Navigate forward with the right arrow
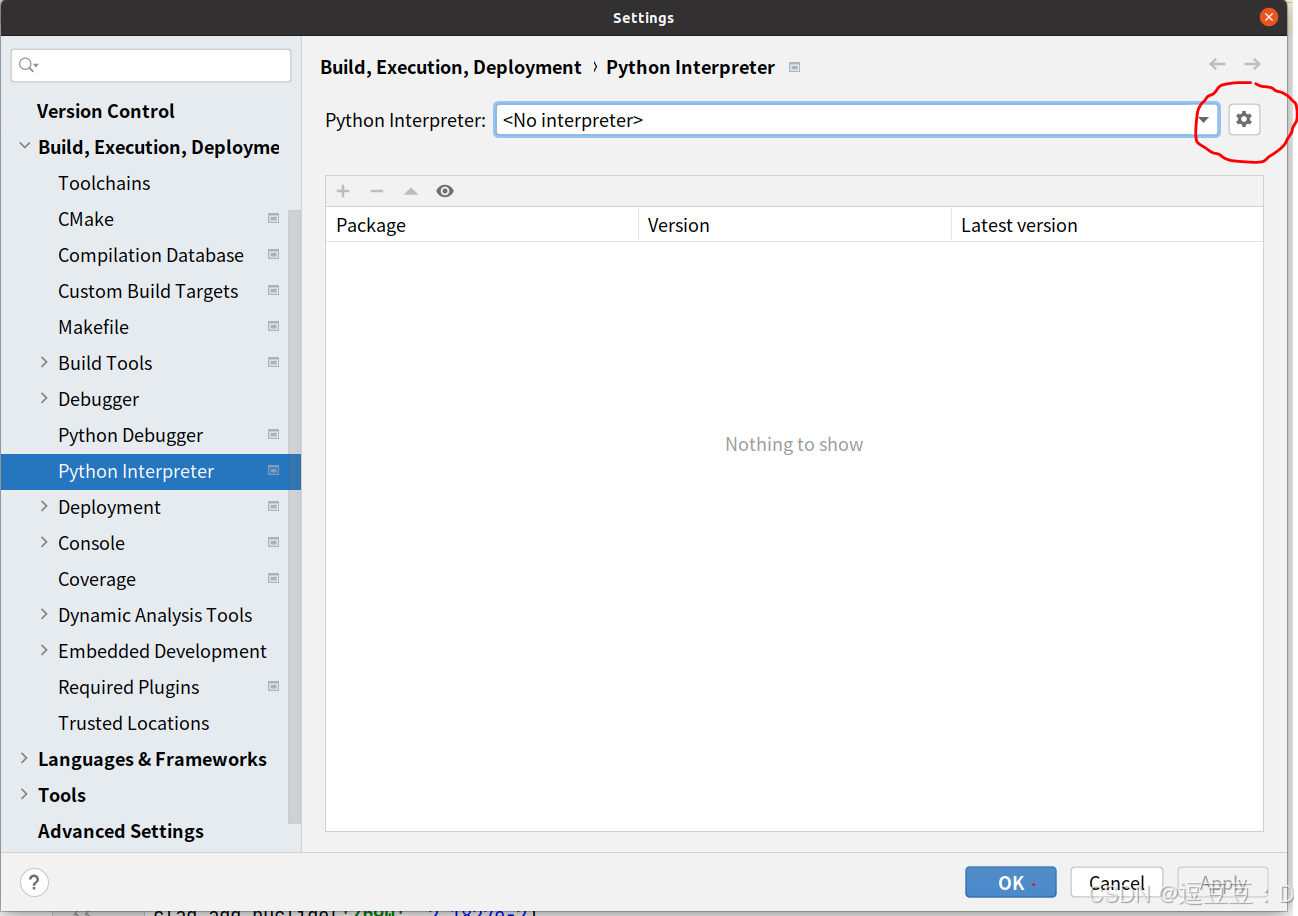The width and height of the screenshot is (1298, 916). pyautogui.click(x=1252, y=64)
